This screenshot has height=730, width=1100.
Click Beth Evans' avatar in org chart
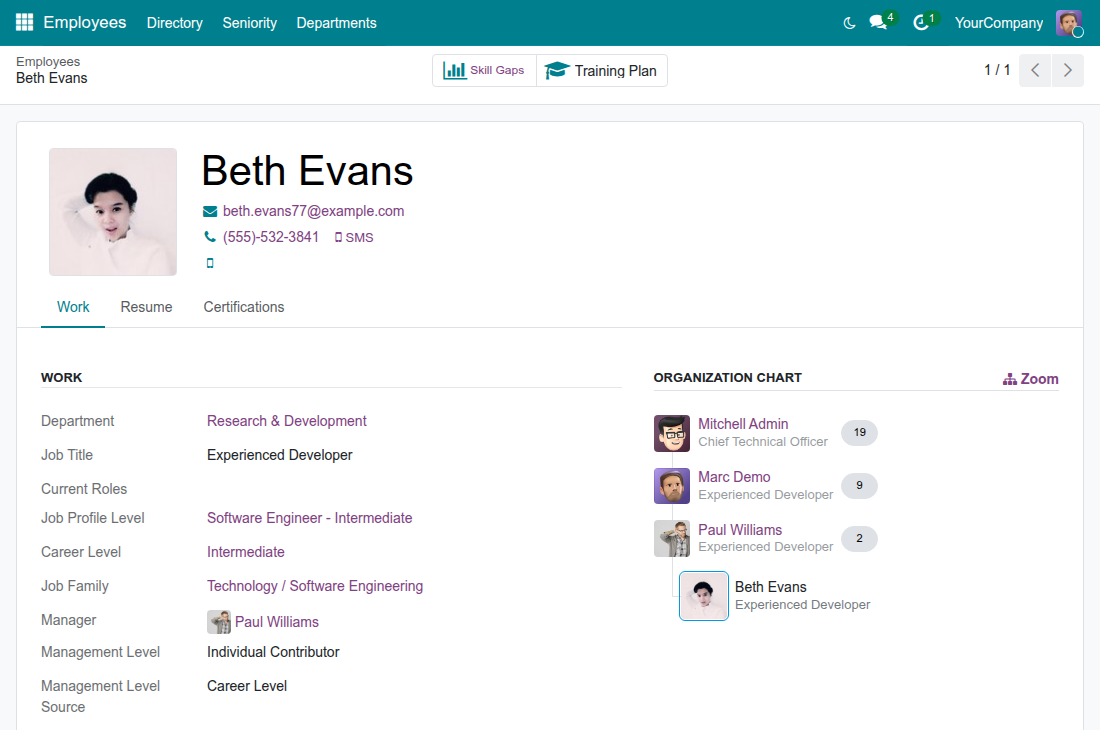point(704,596)
